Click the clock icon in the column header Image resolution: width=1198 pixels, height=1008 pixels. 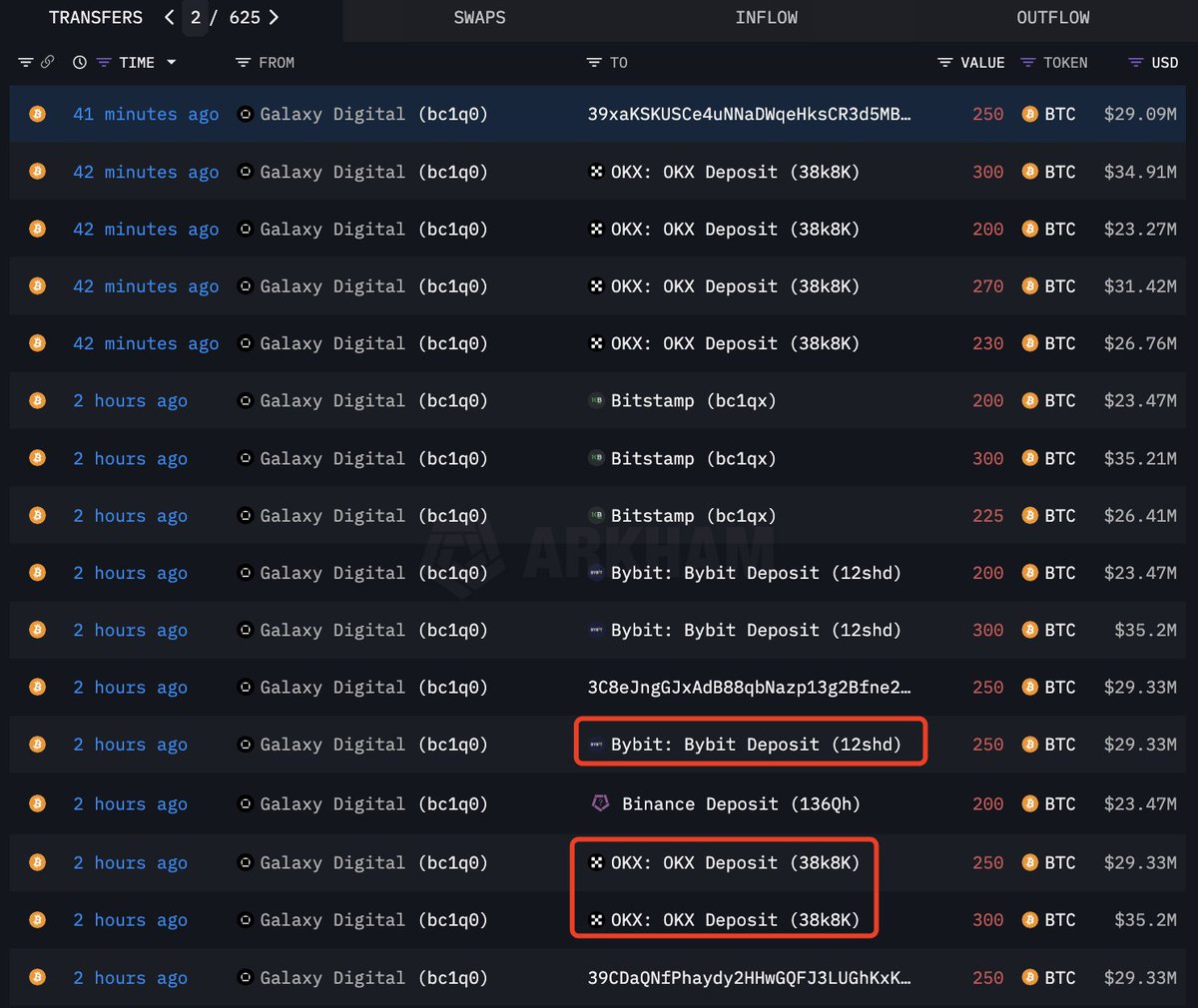(x=80, y=62)
